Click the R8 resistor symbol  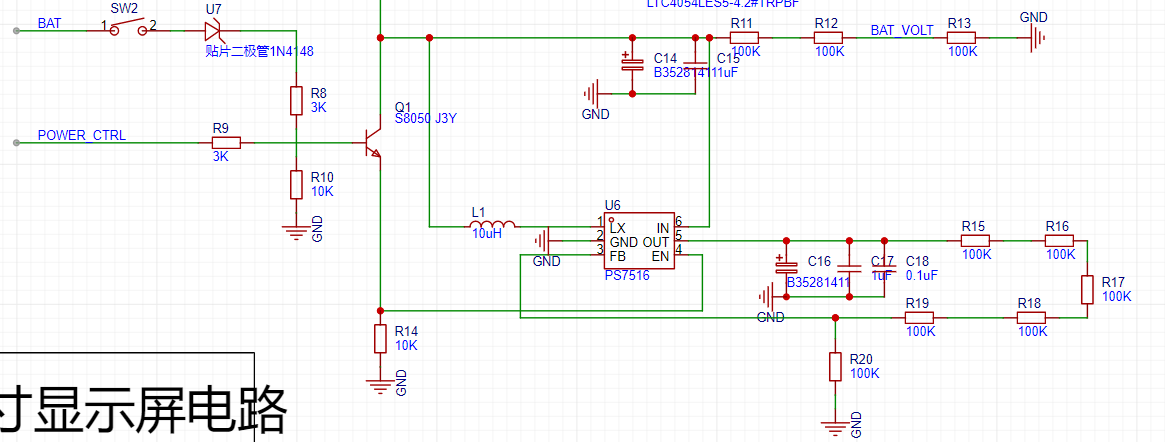[296, 100]
